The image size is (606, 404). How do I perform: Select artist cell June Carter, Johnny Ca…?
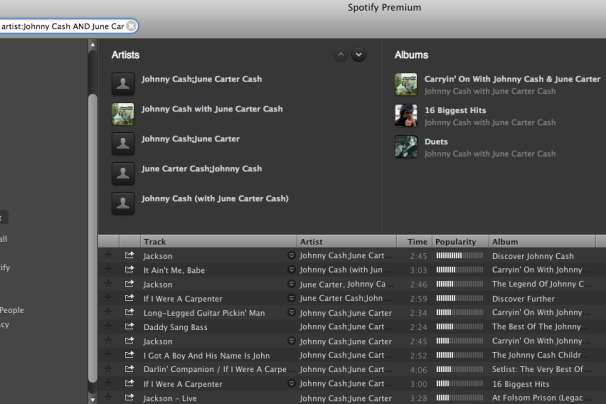pyautogui.click(x=346, y=284)
